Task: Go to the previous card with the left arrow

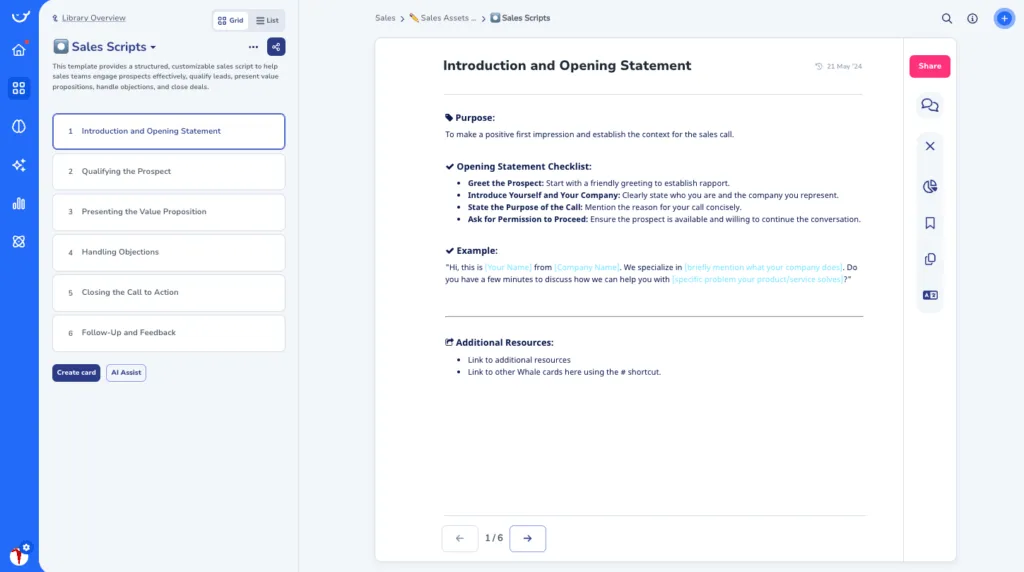Action: point(460,539)
